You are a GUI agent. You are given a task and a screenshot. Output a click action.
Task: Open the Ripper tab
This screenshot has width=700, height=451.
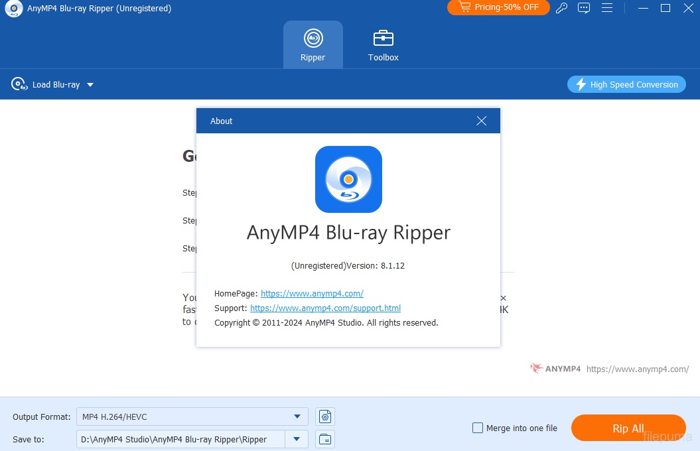click(313, 45)
